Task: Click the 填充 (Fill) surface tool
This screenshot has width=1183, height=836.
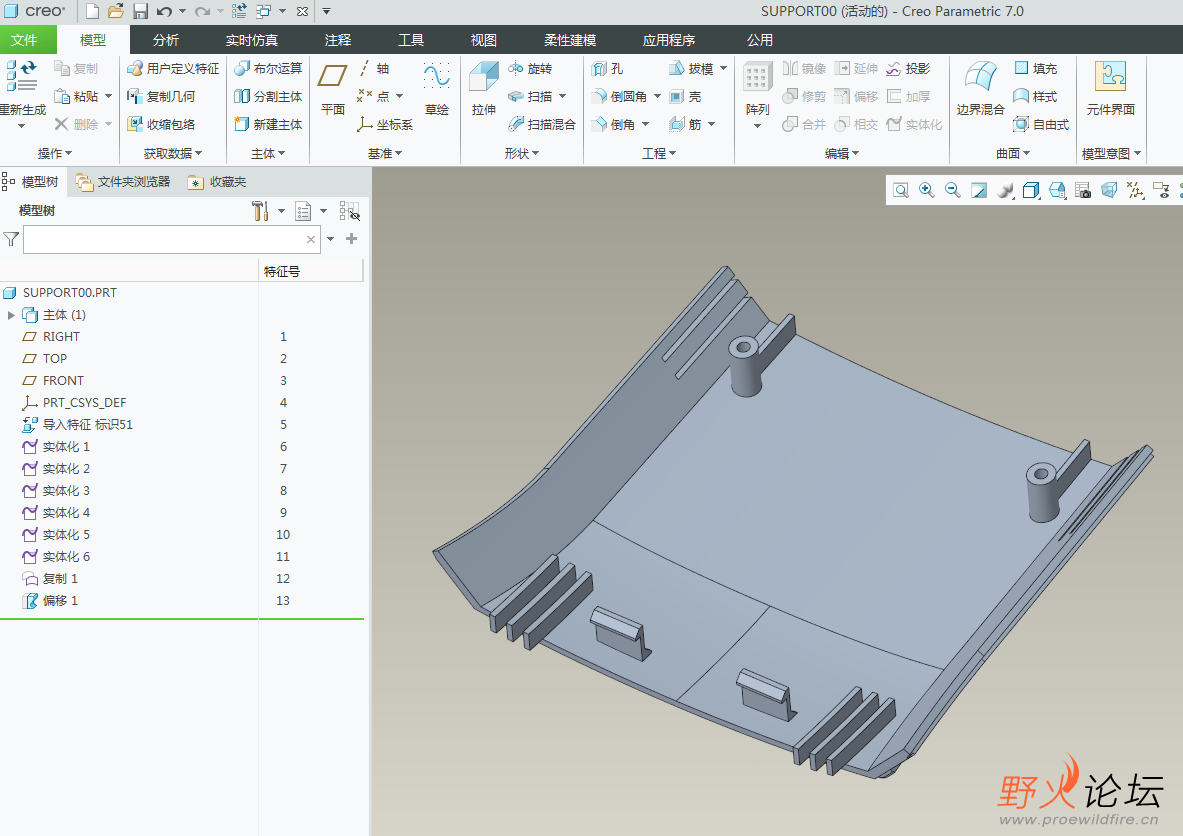Action: point(1035,69)
